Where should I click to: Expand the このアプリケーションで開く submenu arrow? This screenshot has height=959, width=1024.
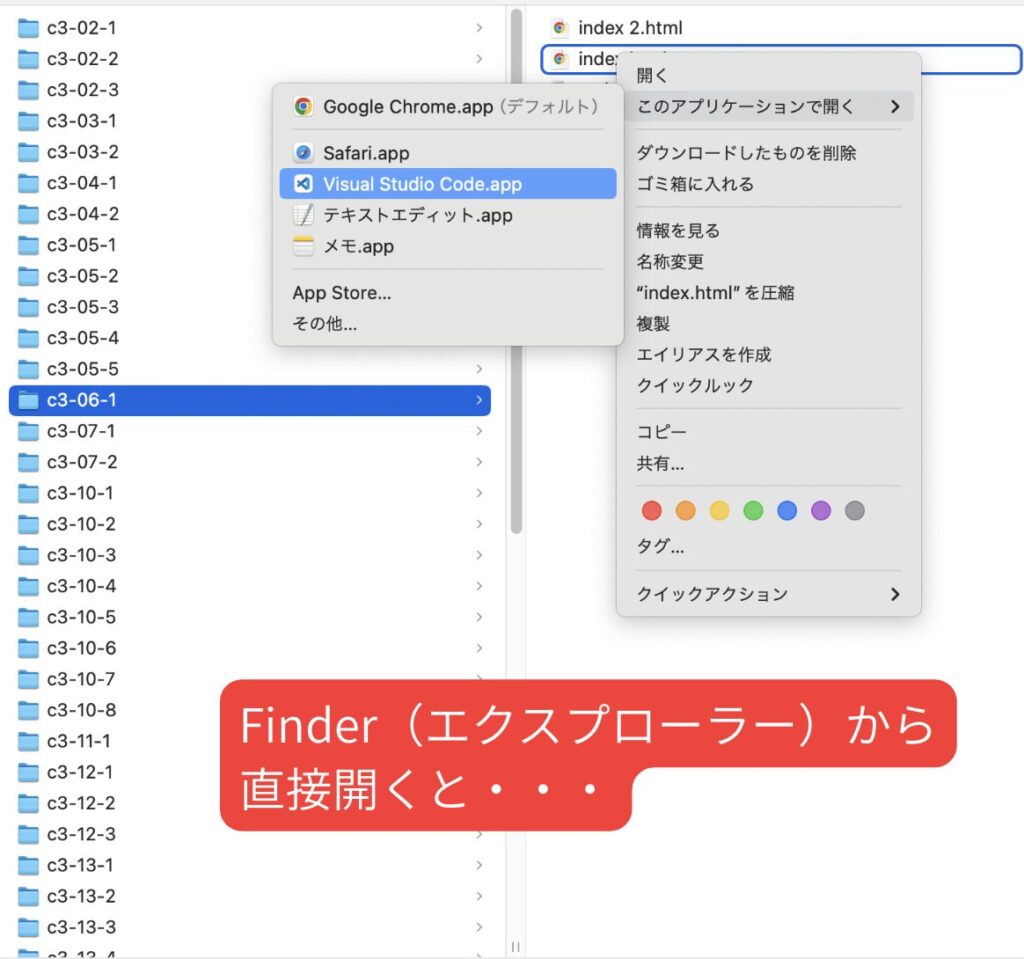(895, 106)
